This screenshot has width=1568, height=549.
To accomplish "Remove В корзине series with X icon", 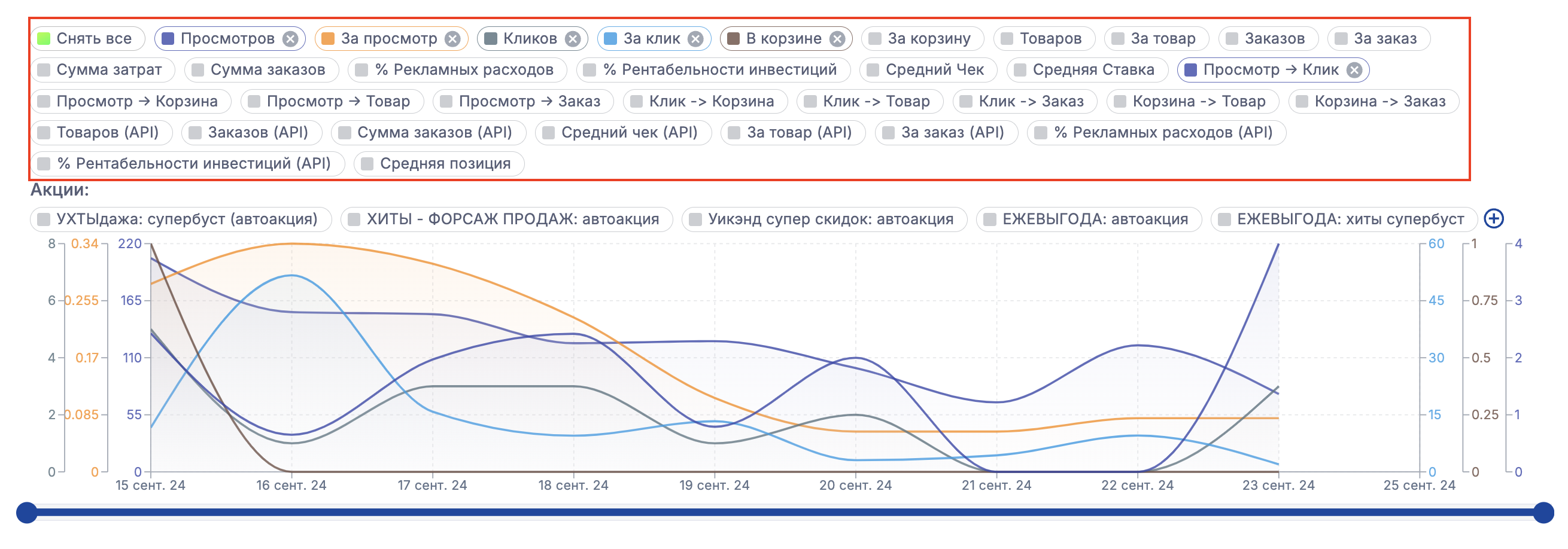I will click(838, 39).
